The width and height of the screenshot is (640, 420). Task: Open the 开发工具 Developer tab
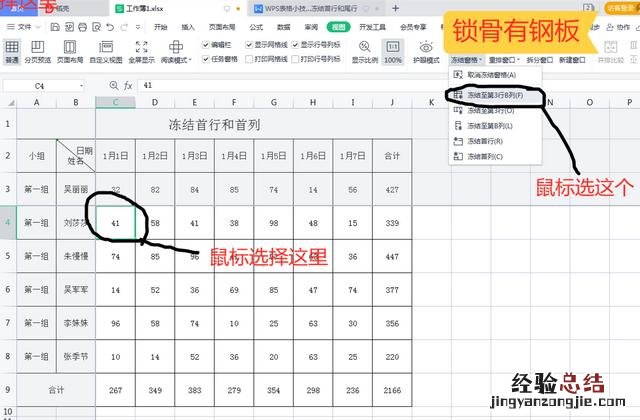372,27
